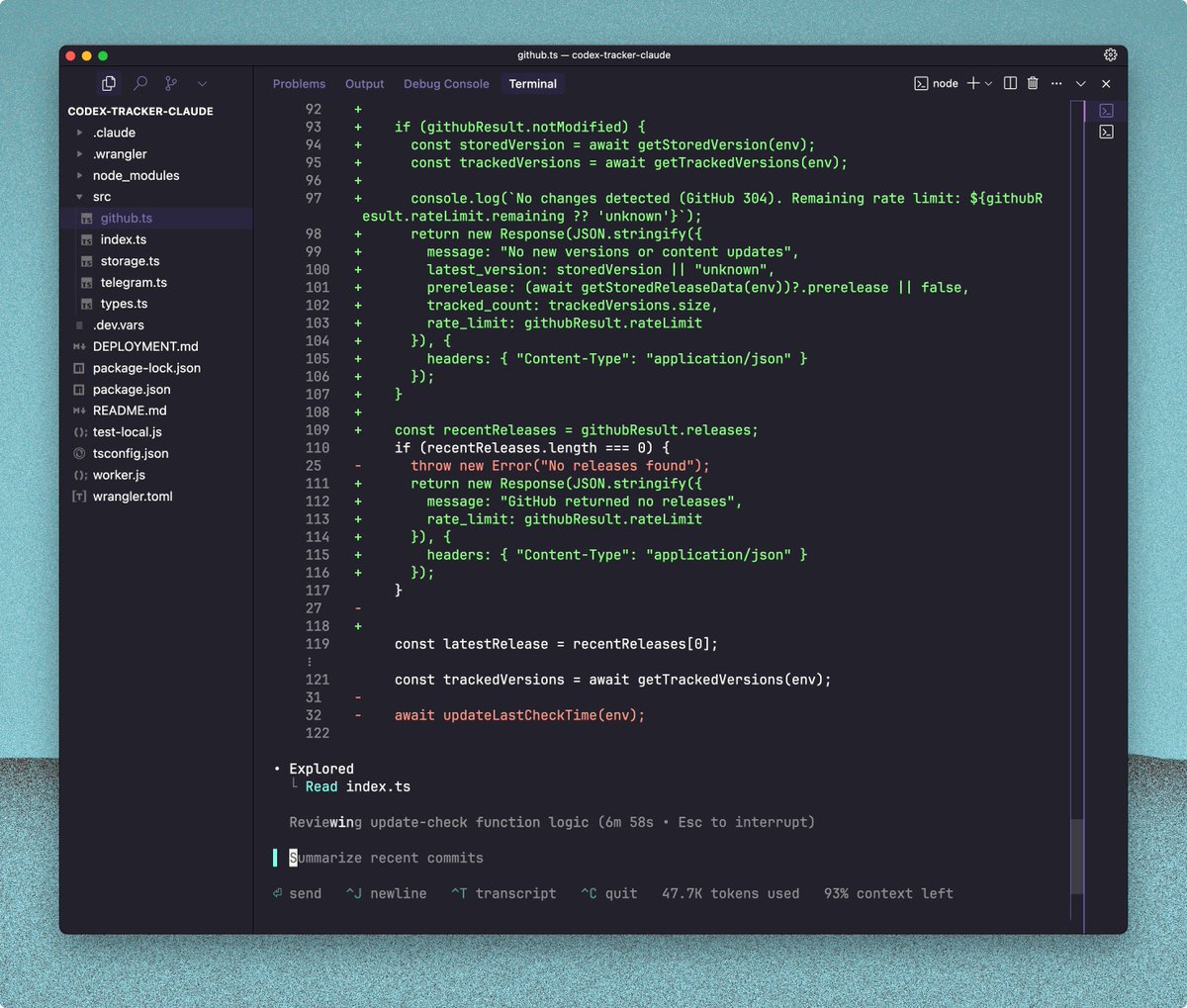This screenshot has height=1008, width=1187.
Task: Open the launch profile dropdown arrow
Action: (988, 84)
